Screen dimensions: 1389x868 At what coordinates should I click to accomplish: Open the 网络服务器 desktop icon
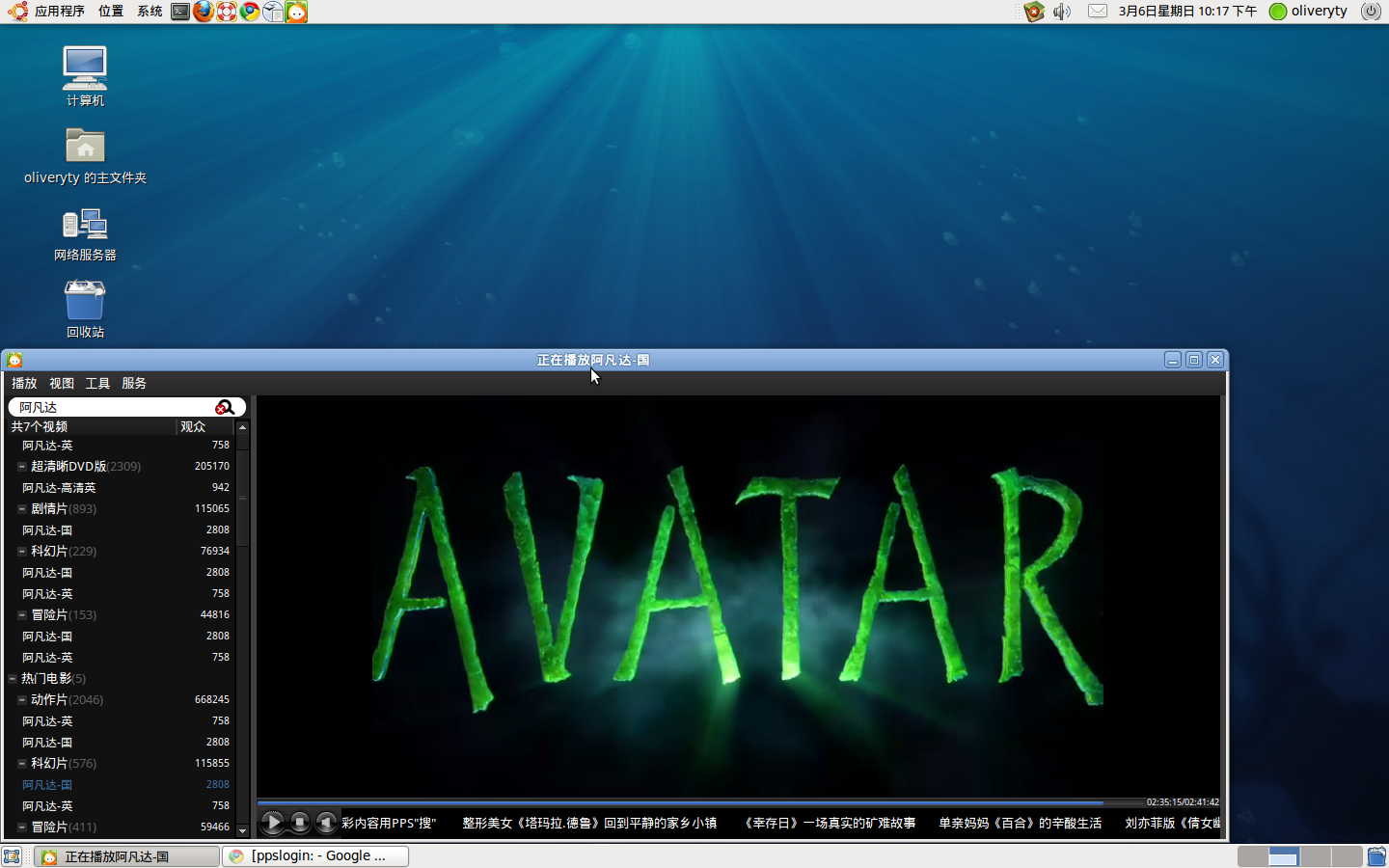[x=85, y=234]
